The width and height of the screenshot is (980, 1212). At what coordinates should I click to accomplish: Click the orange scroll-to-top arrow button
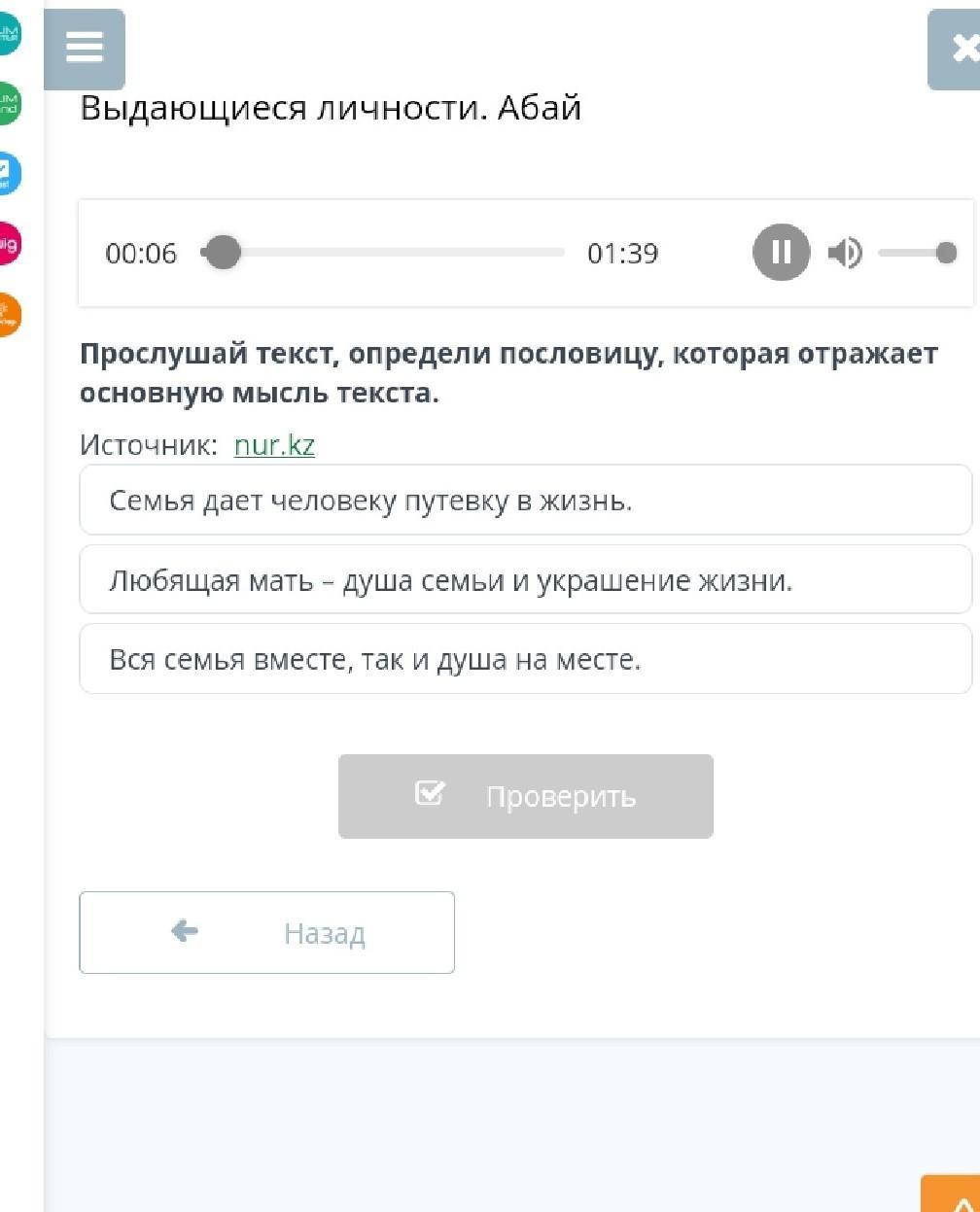tap(953, 1195)
